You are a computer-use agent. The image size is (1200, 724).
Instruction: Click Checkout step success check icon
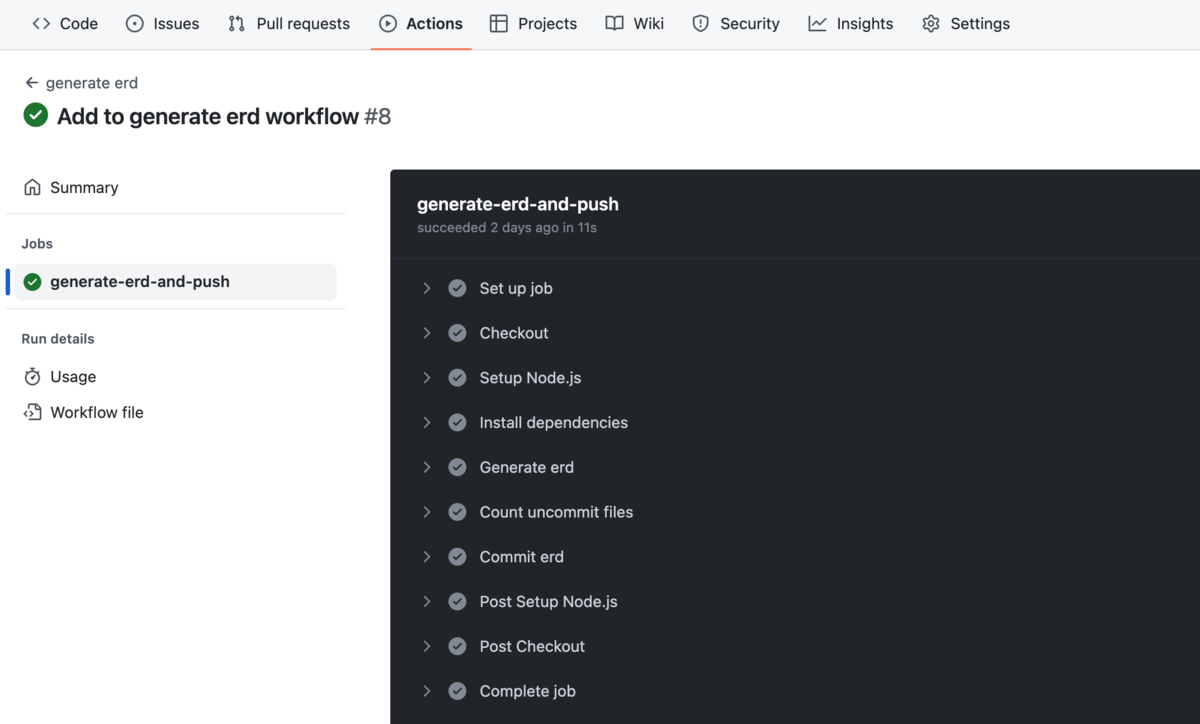pos(457,333)
